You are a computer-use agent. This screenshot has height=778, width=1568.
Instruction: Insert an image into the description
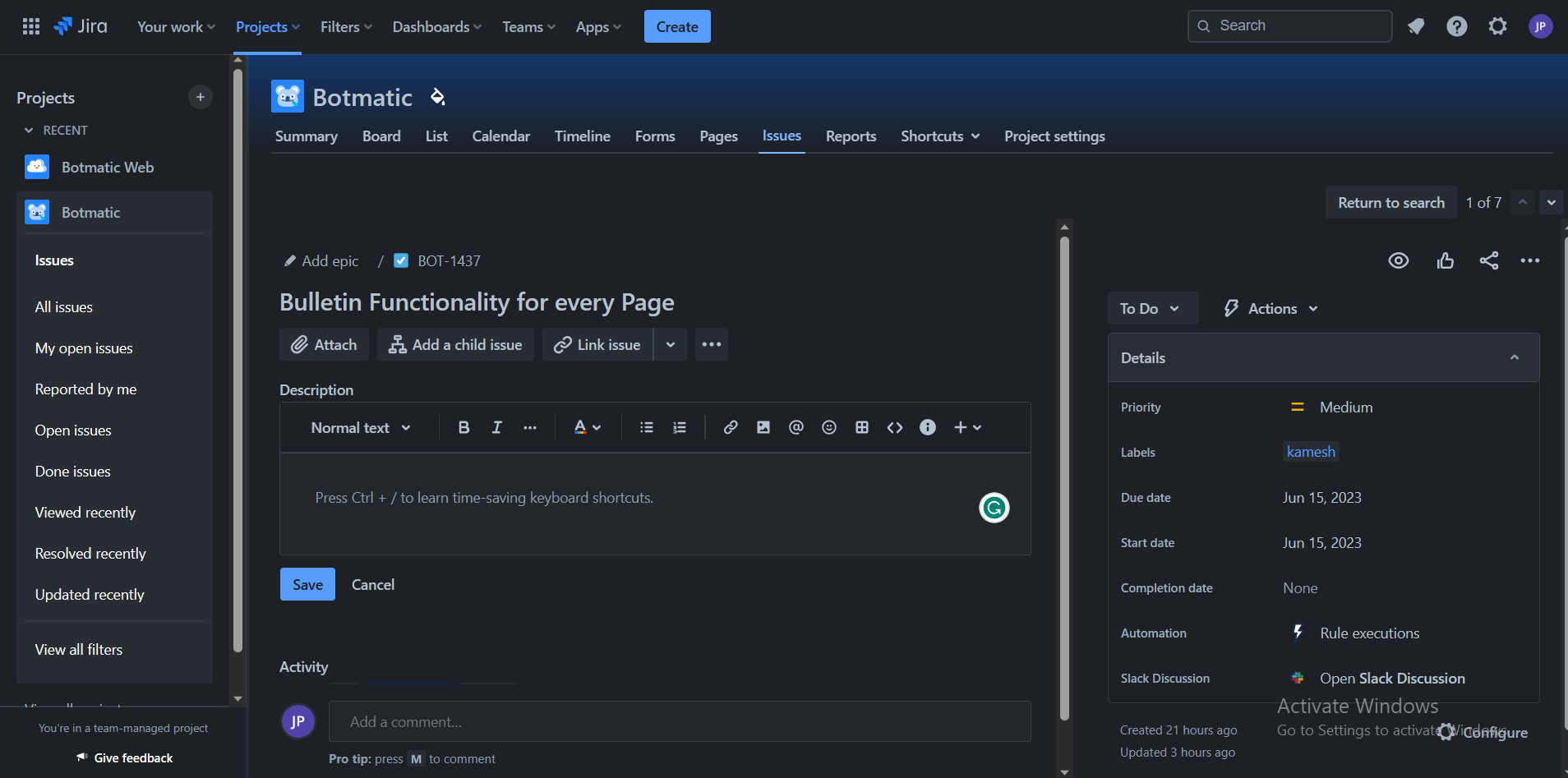[x=763, y=427]
